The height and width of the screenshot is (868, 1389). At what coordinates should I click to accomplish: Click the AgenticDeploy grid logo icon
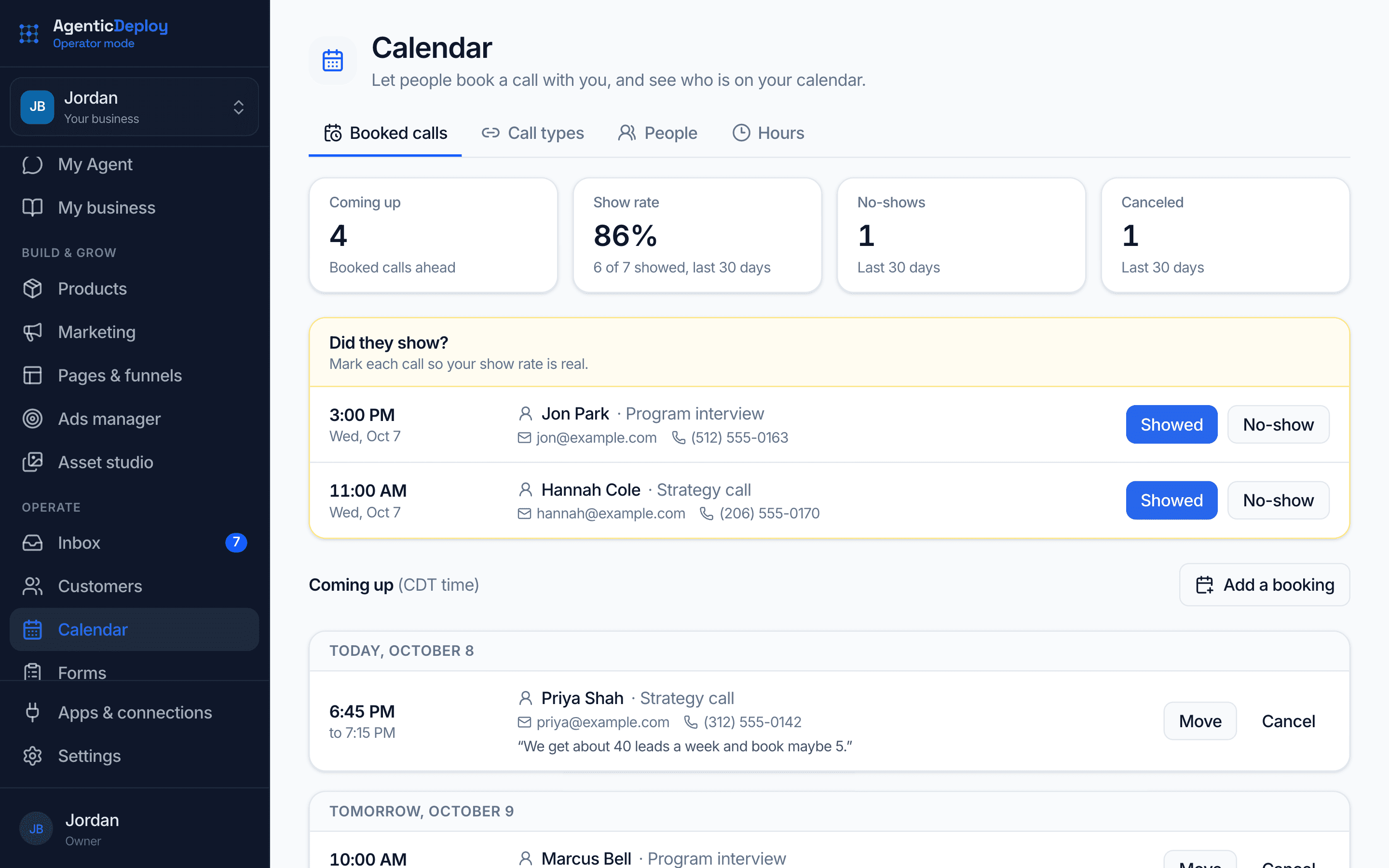pyautogui.click(x=29, y=34)
